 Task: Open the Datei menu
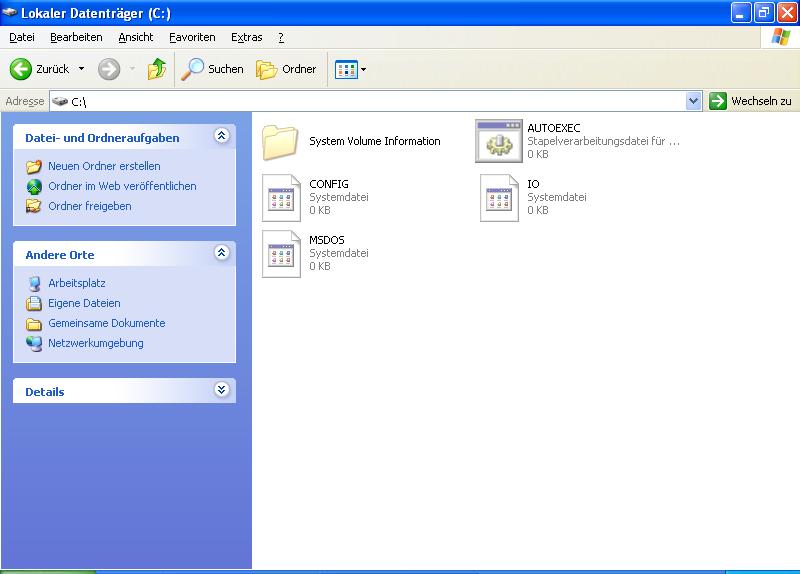click(x=22, y=37)
